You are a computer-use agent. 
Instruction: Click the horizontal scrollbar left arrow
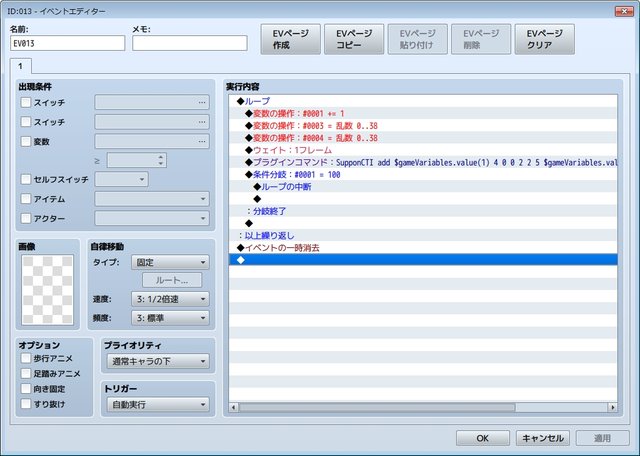pyautogui.click(x=233, y=407)
